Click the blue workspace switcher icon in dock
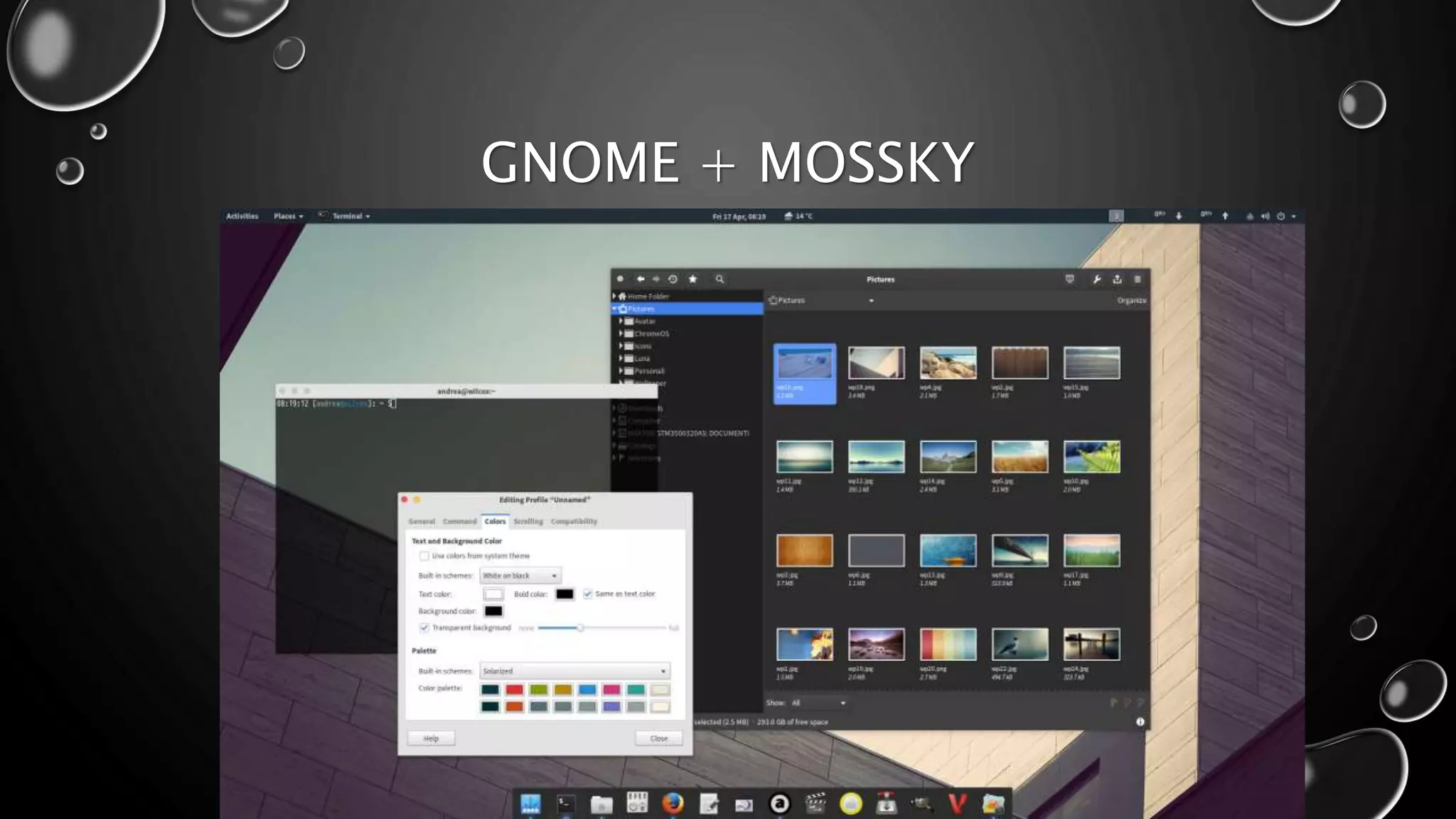Viewport: 1456px width, 819px height. point(530,803)
